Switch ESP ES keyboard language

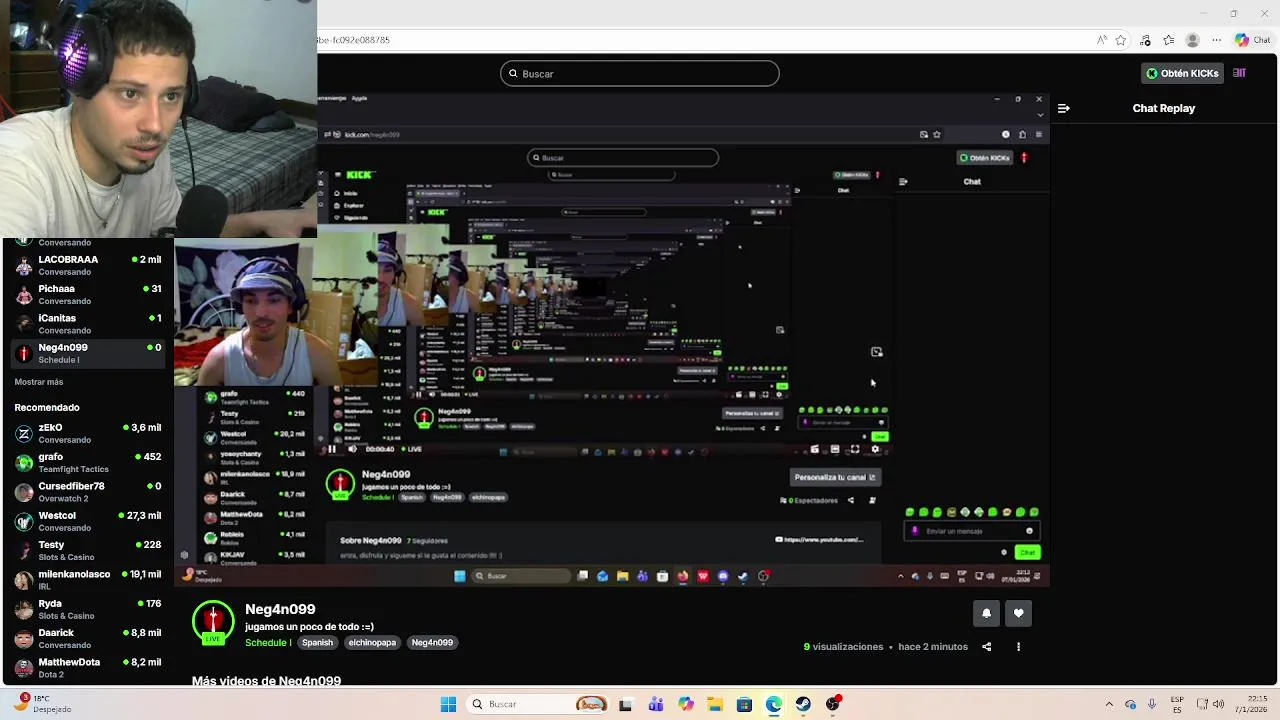[x=1177, y=704]
